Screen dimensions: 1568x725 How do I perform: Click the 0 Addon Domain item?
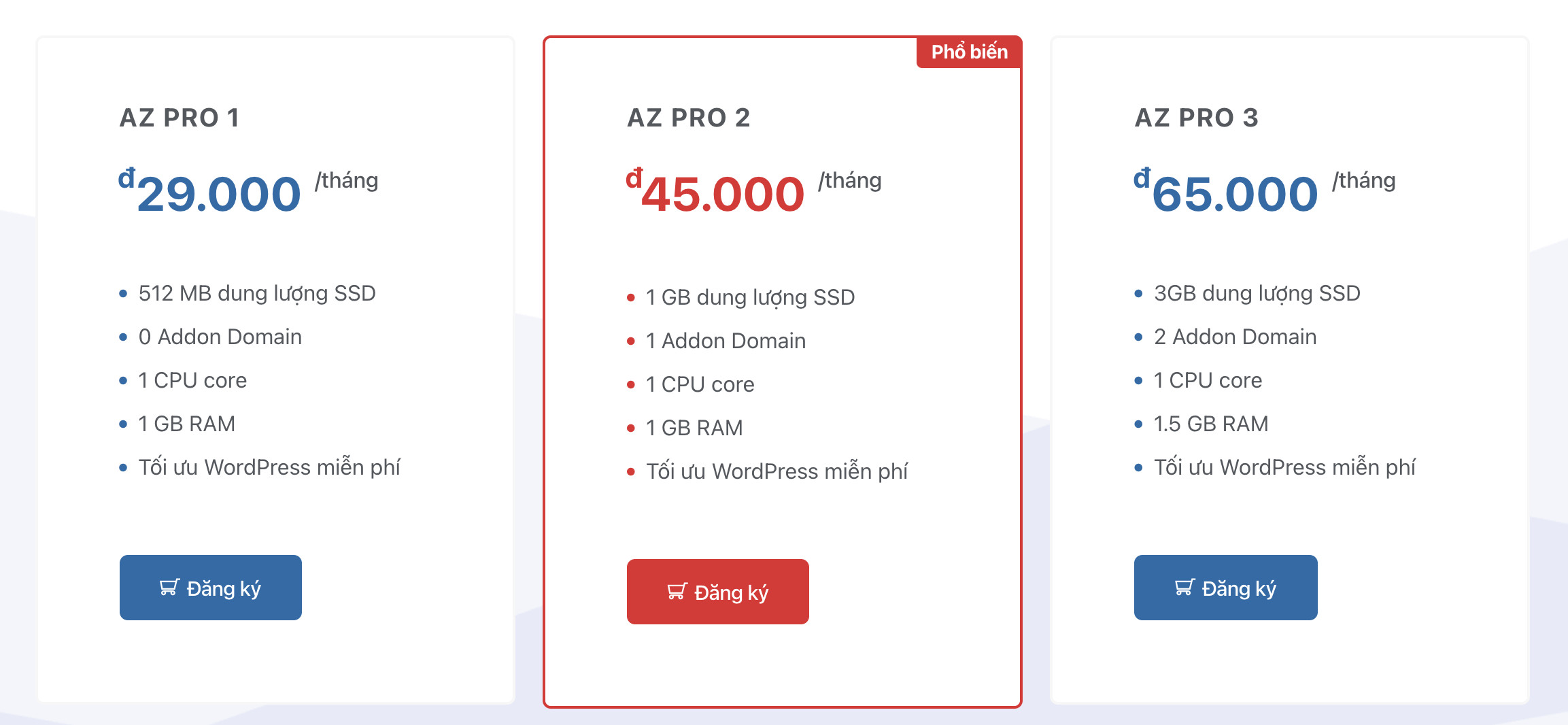[x=220, y=337]
